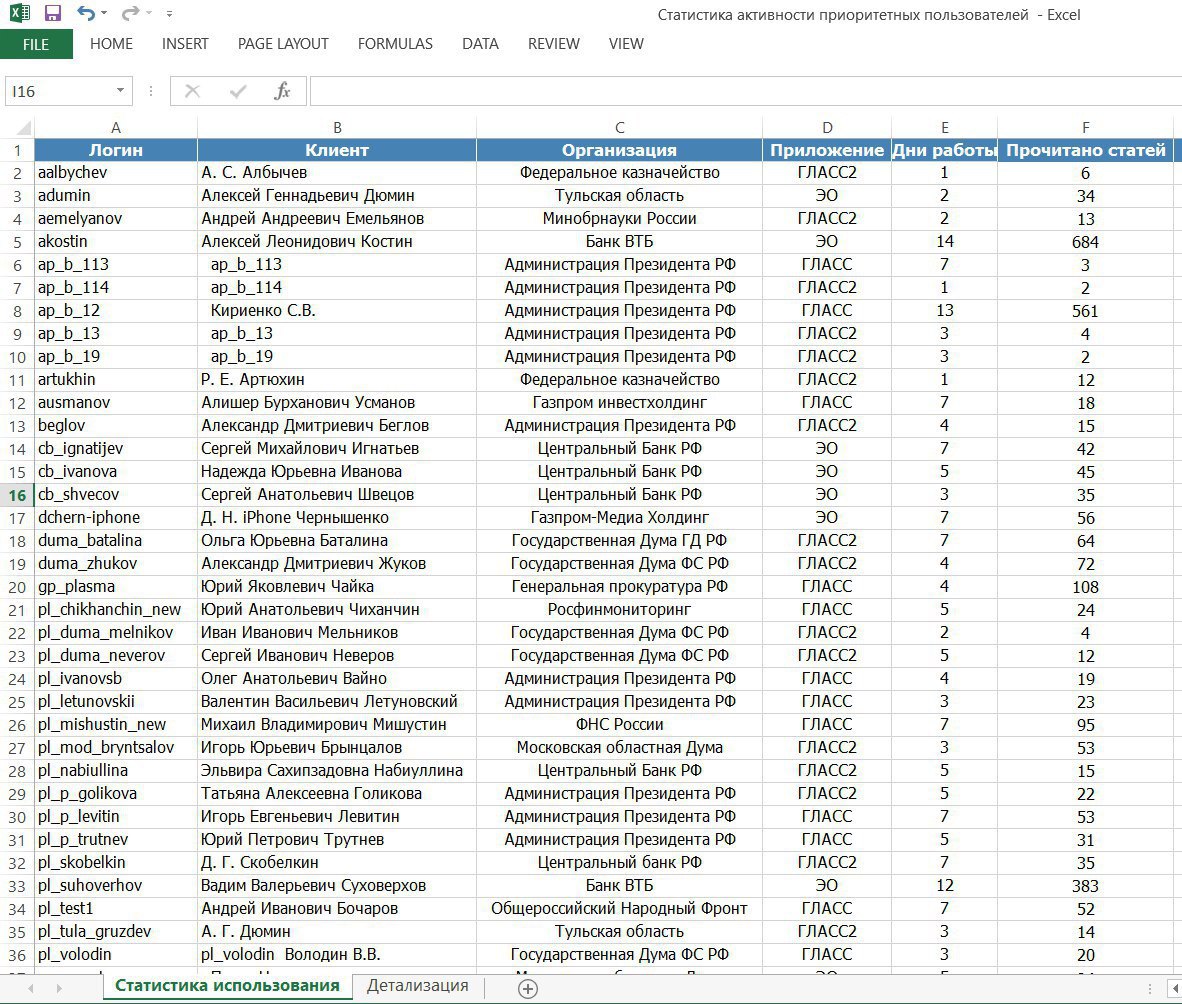Select login cell cb_shvecov
The width and height of the screenshot is (1182, 1004).
(x=116, y=494)
